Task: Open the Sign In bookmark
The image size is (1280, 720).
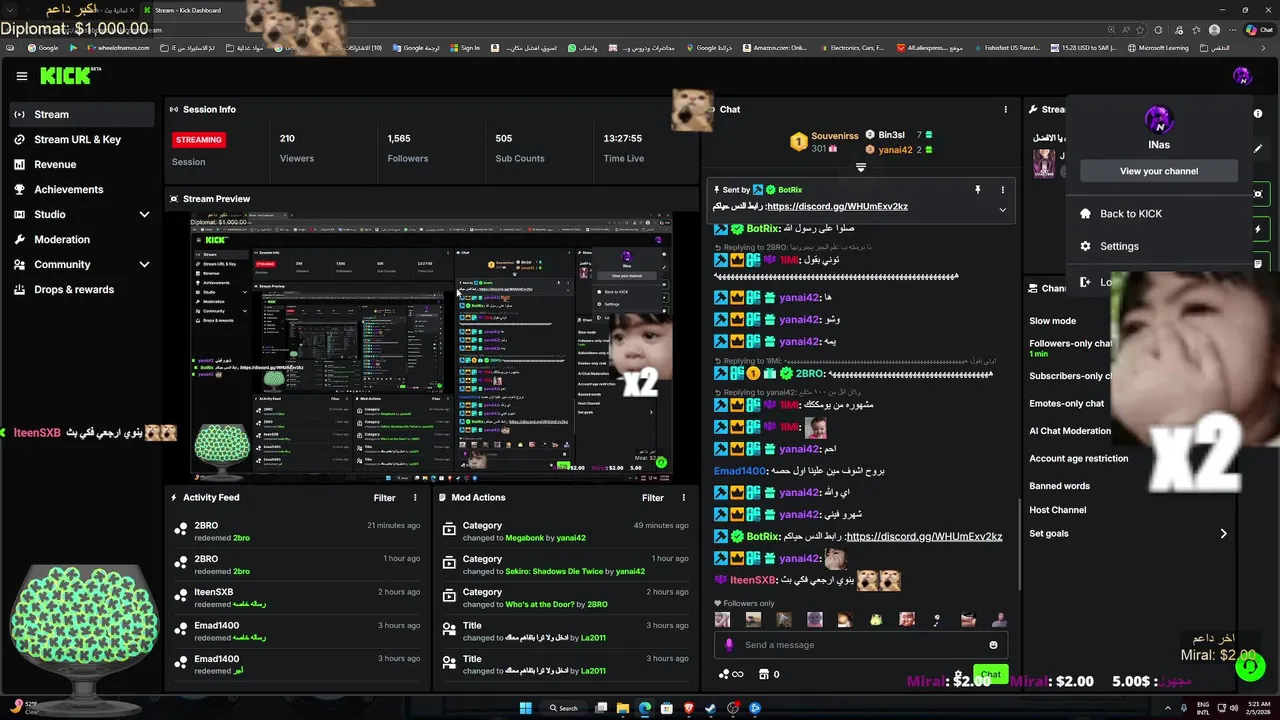Action: click(465, 47)
